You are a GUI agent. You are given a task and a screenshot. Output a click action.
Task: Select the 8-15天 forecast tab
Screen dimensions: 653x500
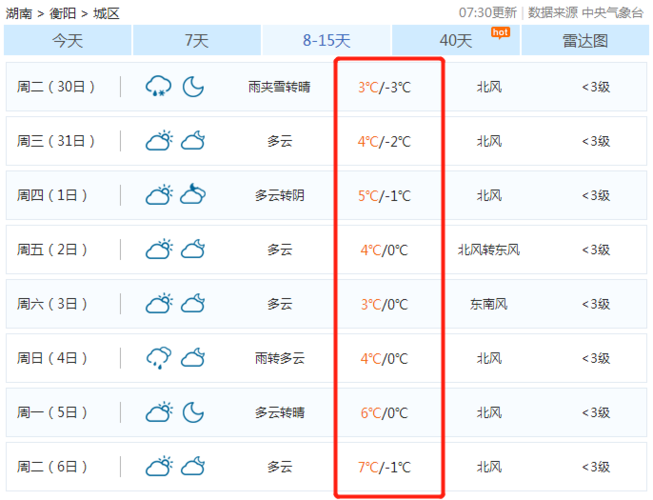coord(326,40)
